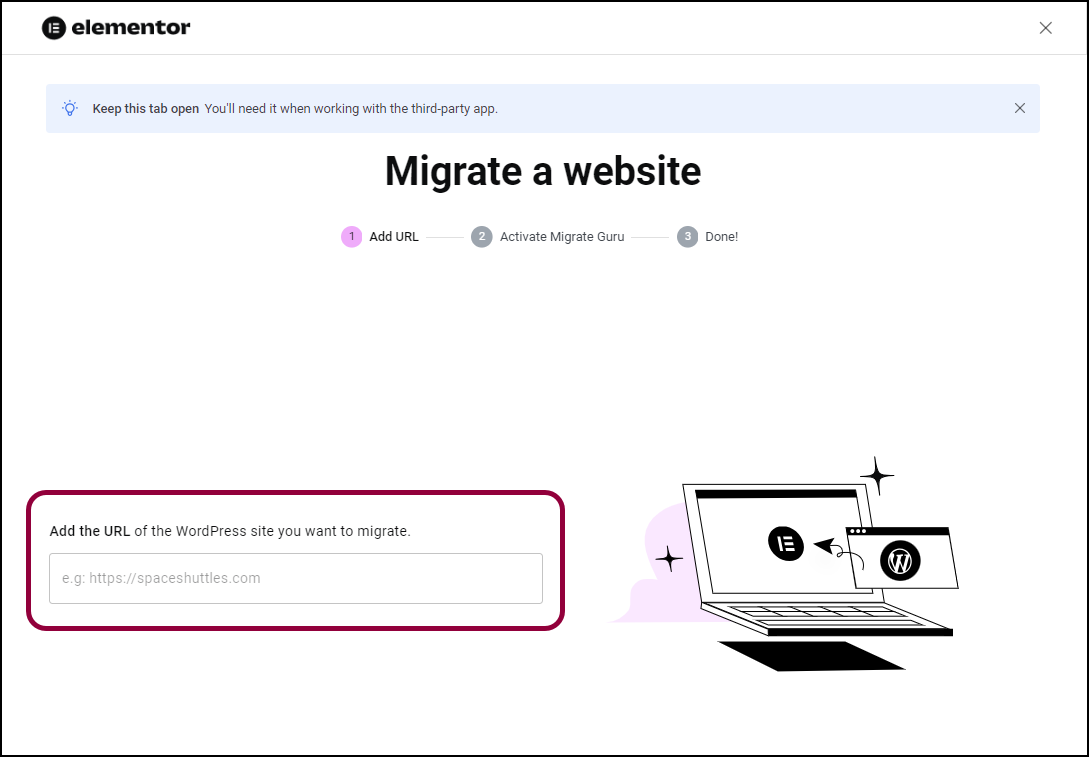Screen dimensions: 1089x757
Task: Click the large sparkle star above the laptop
Action: click(876, 476)
